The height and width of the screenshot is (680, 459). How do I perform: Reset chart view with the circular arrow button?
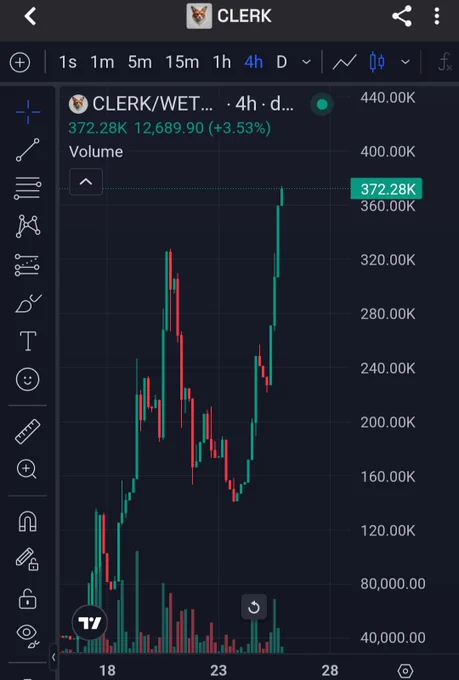(x=254, y=607)
